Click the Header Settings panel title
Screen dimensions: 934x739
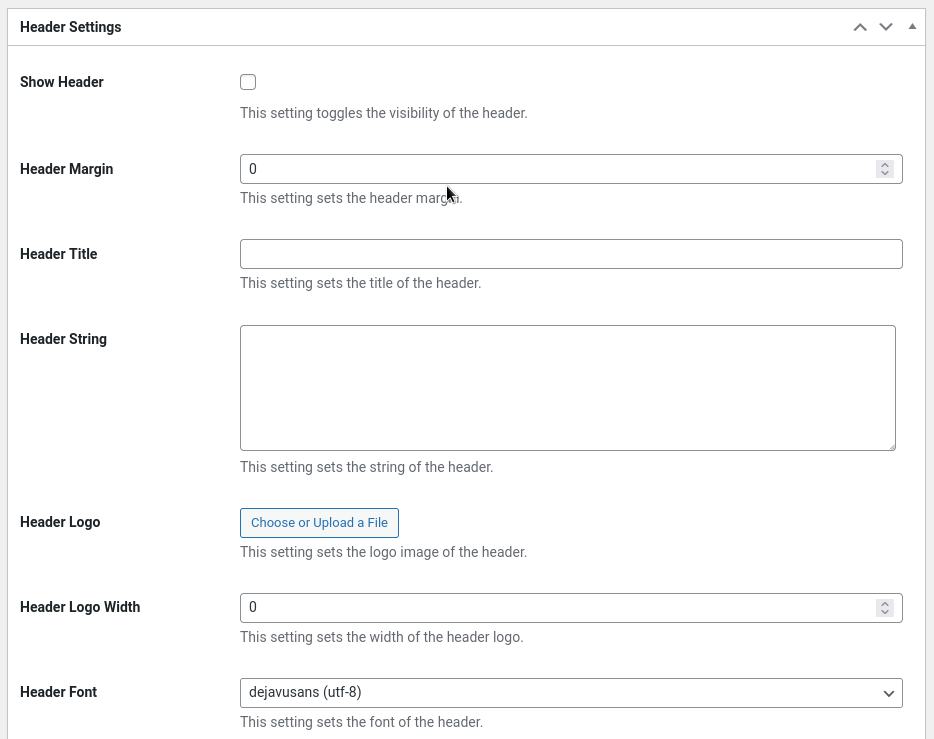(71, 27)
